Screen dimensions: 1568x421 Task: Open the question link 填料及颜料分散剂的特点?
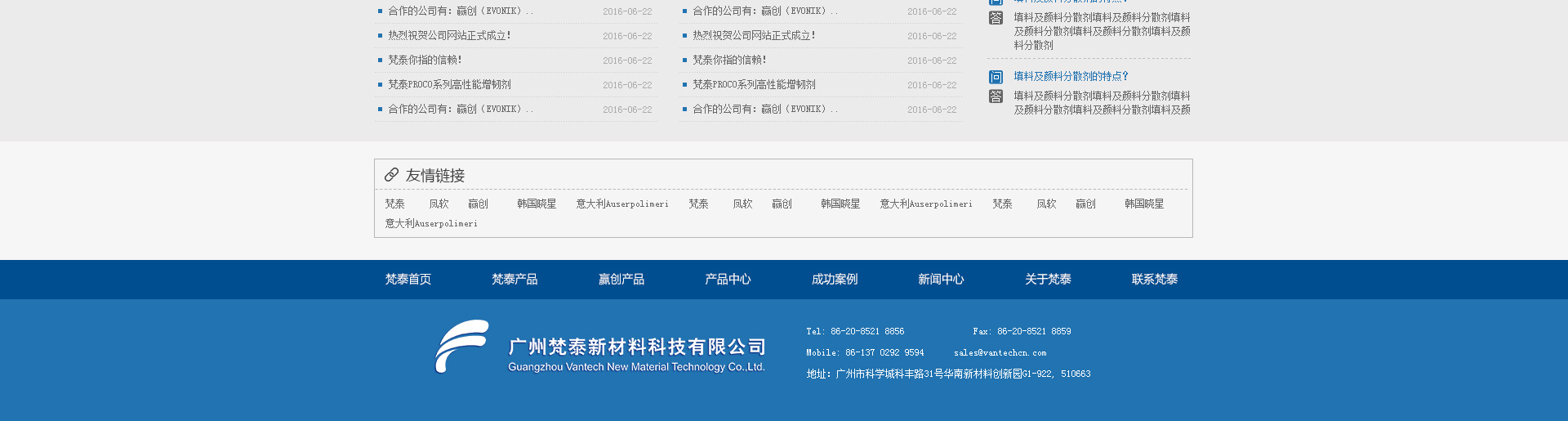pos(1071,76)
